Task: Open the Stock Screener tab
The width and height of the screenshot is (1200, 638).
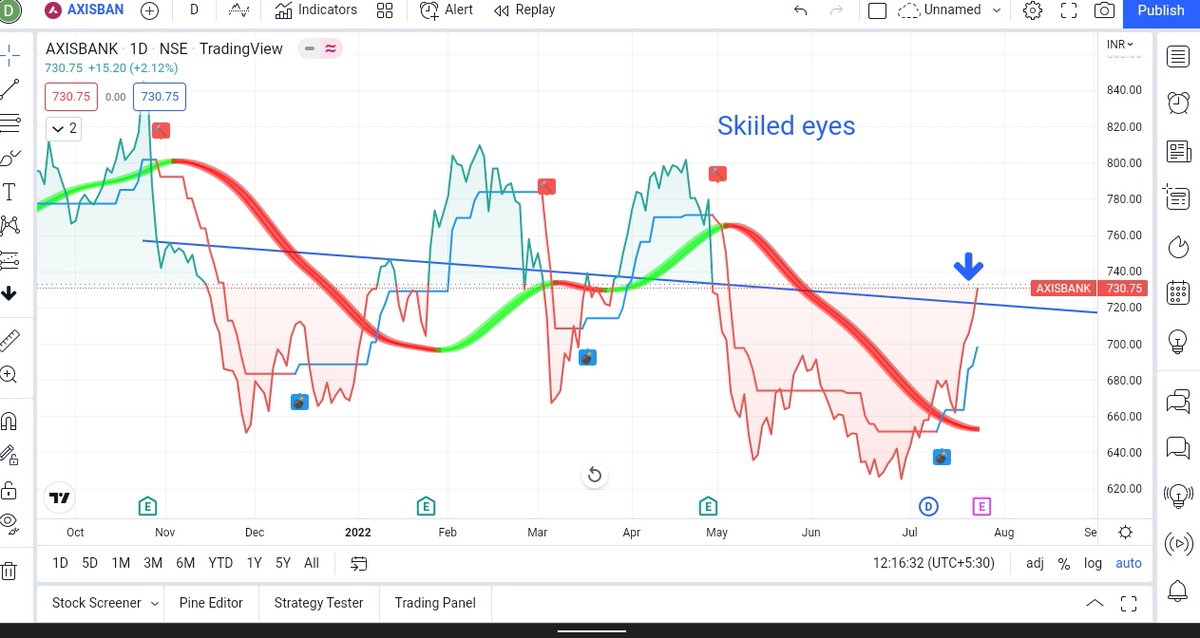Action: 105,603
